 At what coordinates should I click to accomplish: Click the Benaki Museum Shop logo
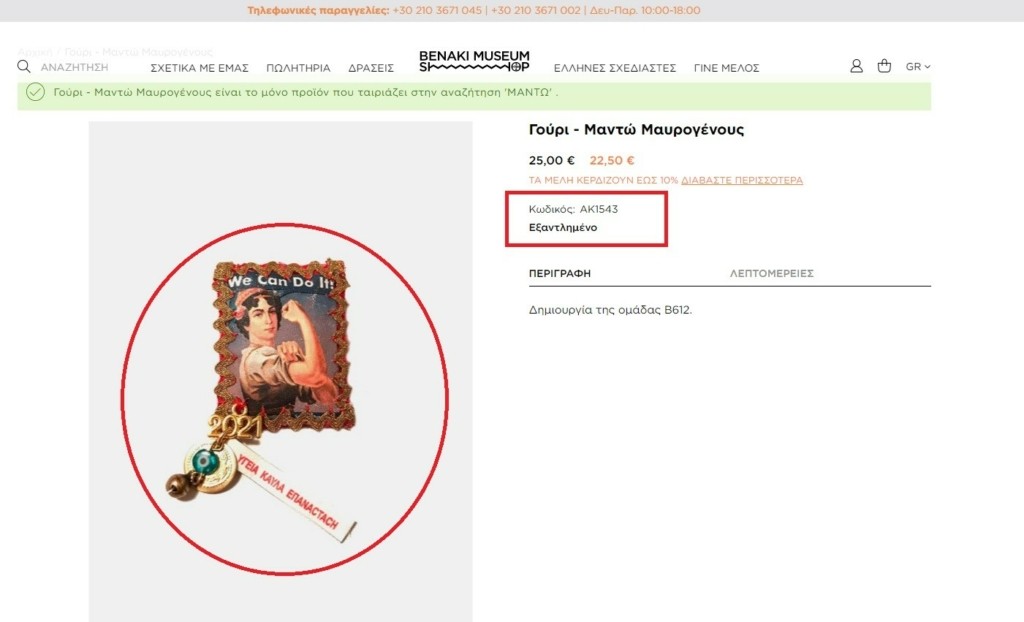(x=474, y=61)
